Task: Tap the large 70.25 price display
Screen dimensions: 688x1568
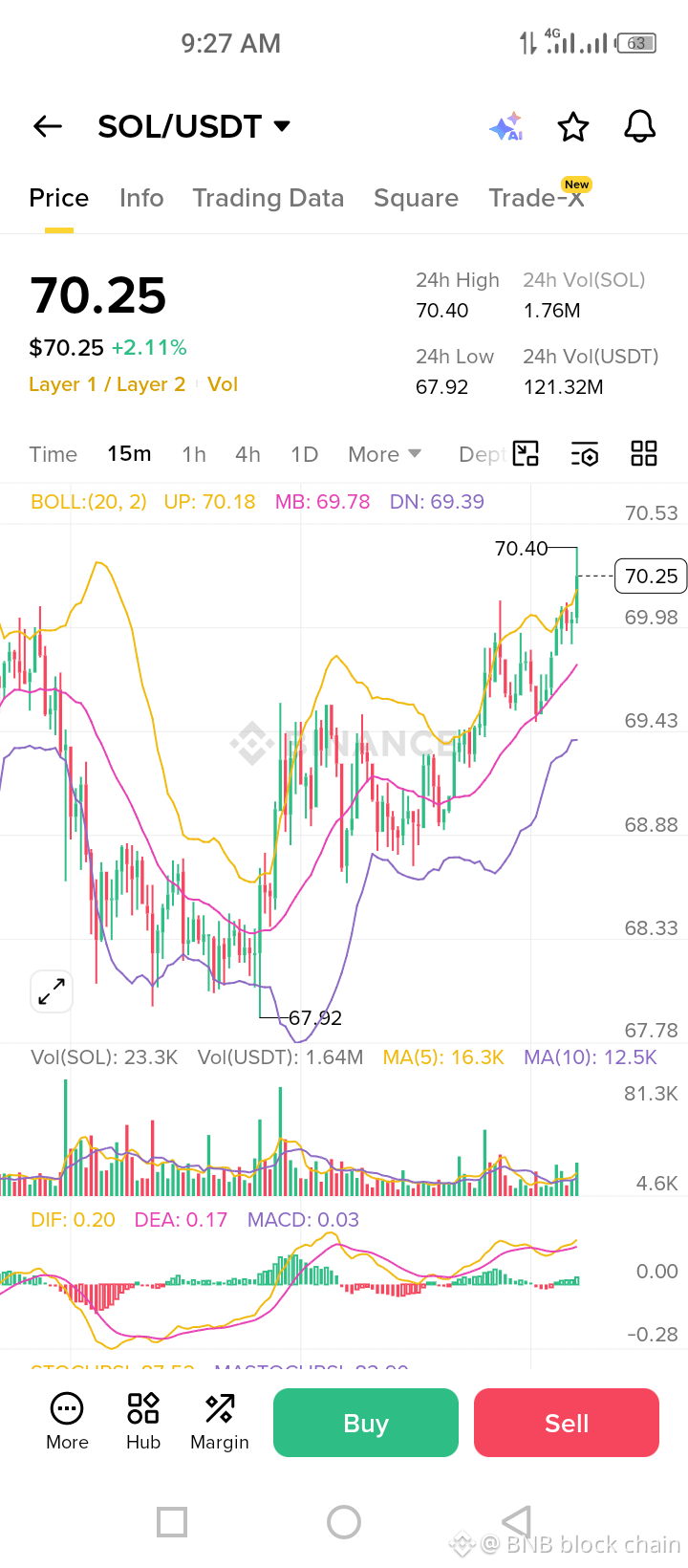Action: pyautogui.click(x=98, y=295)
